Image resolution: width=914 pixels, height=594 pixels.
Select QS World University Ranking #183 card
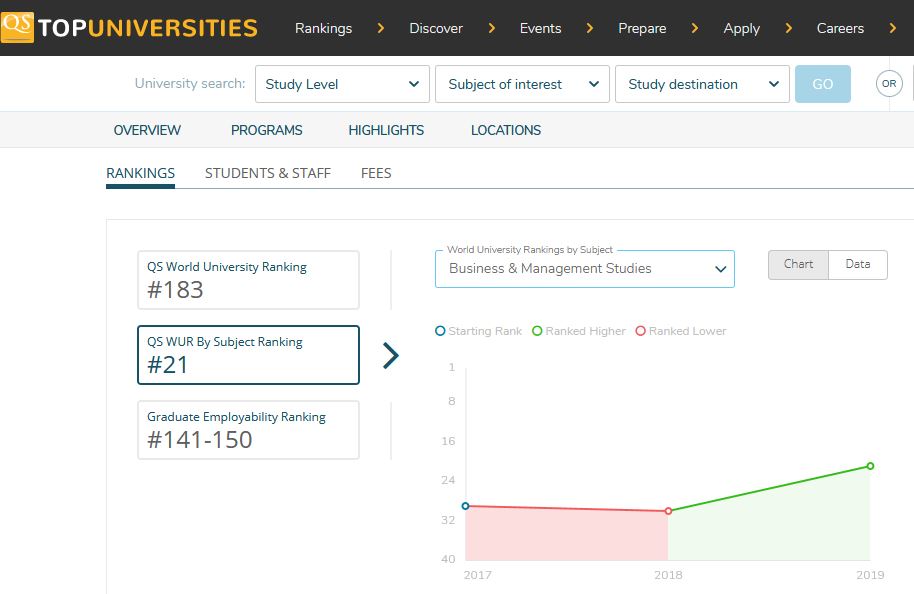point(248,280)
